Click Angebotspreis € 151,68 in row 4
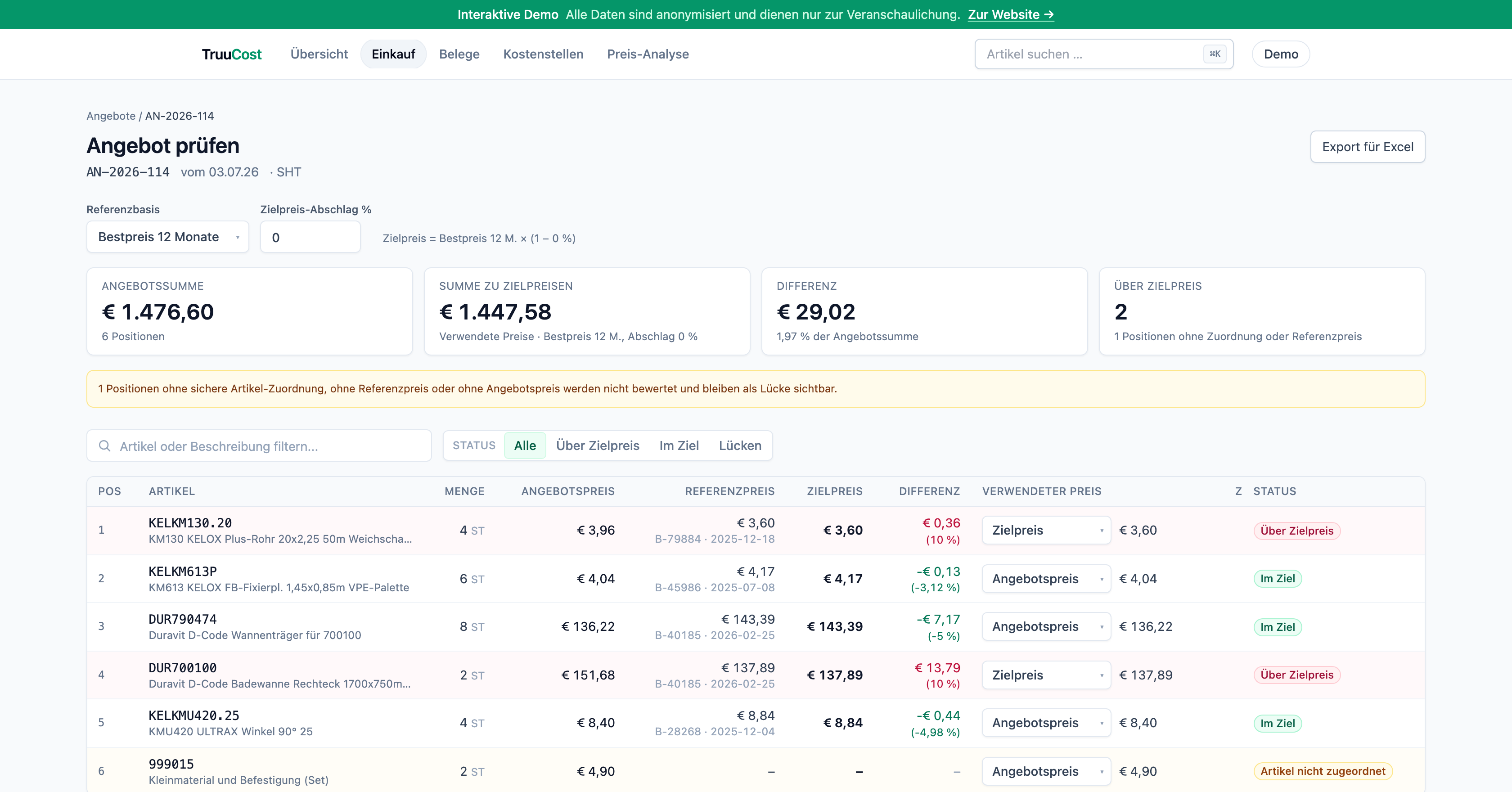The height and width of the screenshot is (792, 1512). pyautogui.click(x=588, y=675)
